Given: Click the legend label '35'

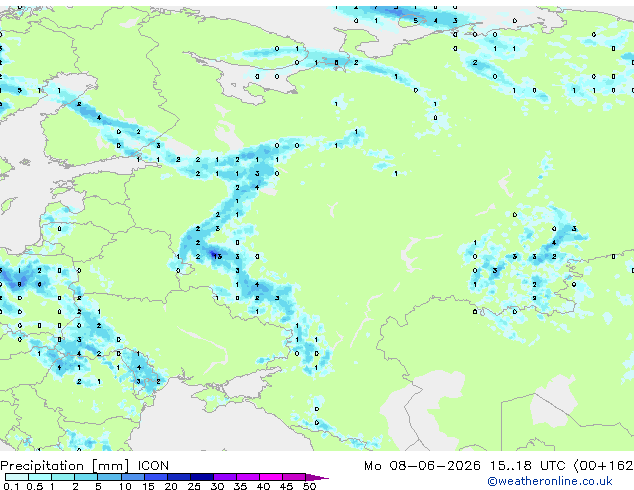Looking at the screenshot, I should pos(240,486).
